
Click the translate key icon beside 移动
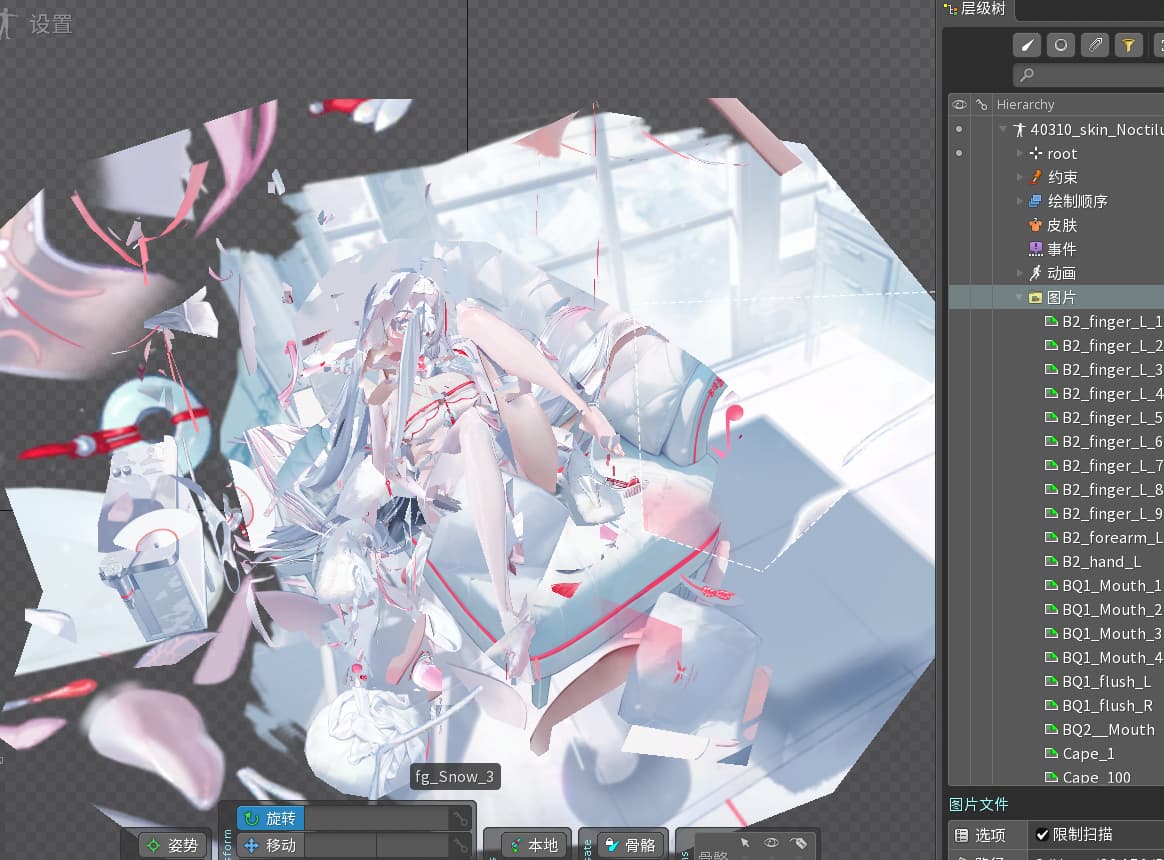click(x=460, y=845)
